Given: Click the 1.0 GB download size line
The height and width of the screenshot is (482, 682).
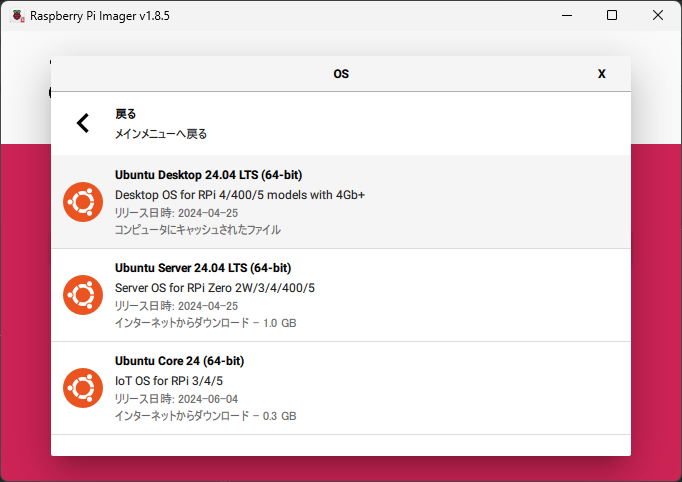Looking at the screenshot, I should click(206, 323).
